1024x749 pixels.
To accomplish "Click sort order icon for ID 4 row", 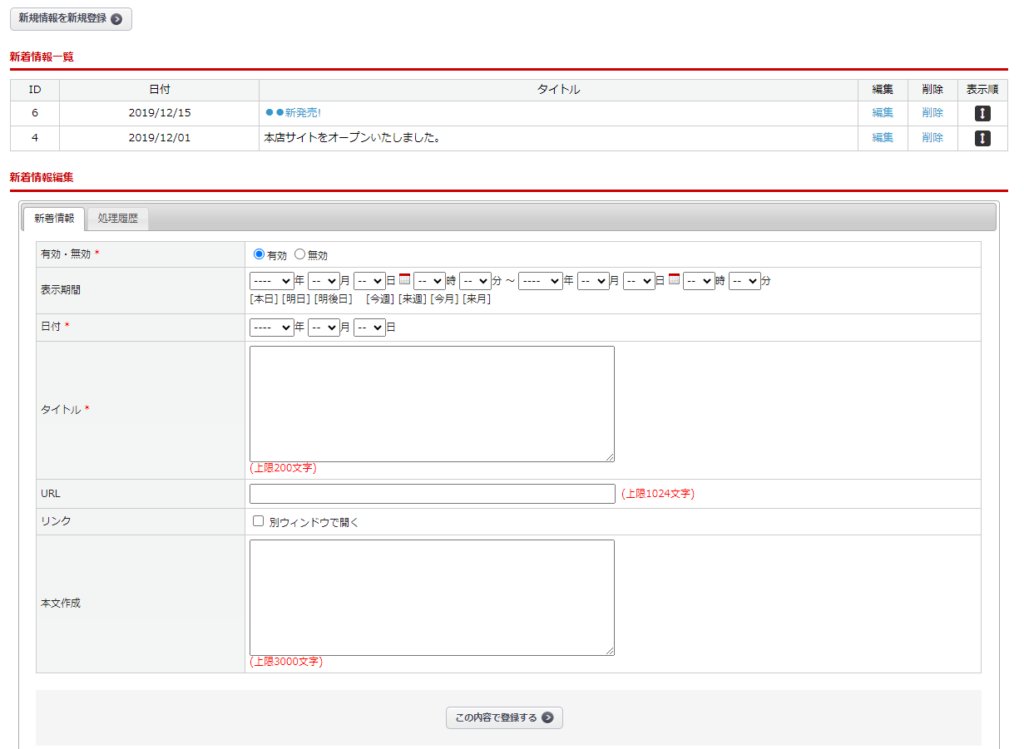I will point(982,138).
